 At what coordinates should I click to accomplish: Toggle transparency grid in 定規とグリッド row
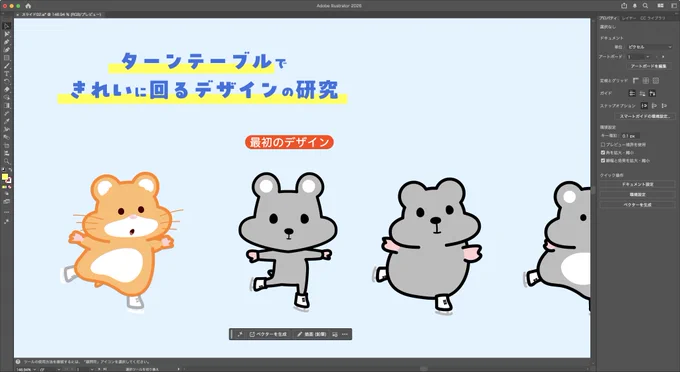(x=656, y=81)
